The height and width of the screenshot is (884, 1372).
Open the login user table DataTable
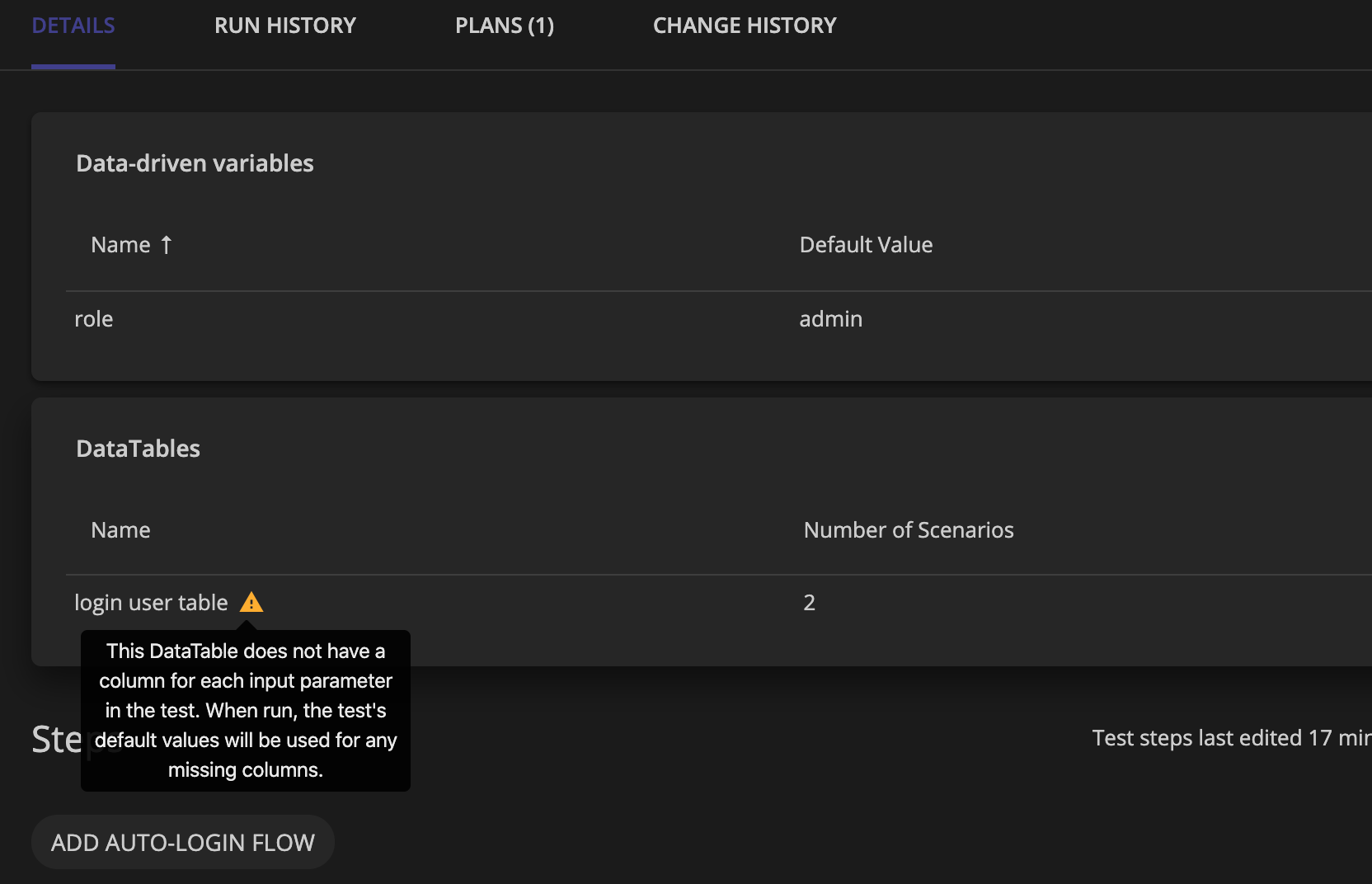tap(151, 603)
